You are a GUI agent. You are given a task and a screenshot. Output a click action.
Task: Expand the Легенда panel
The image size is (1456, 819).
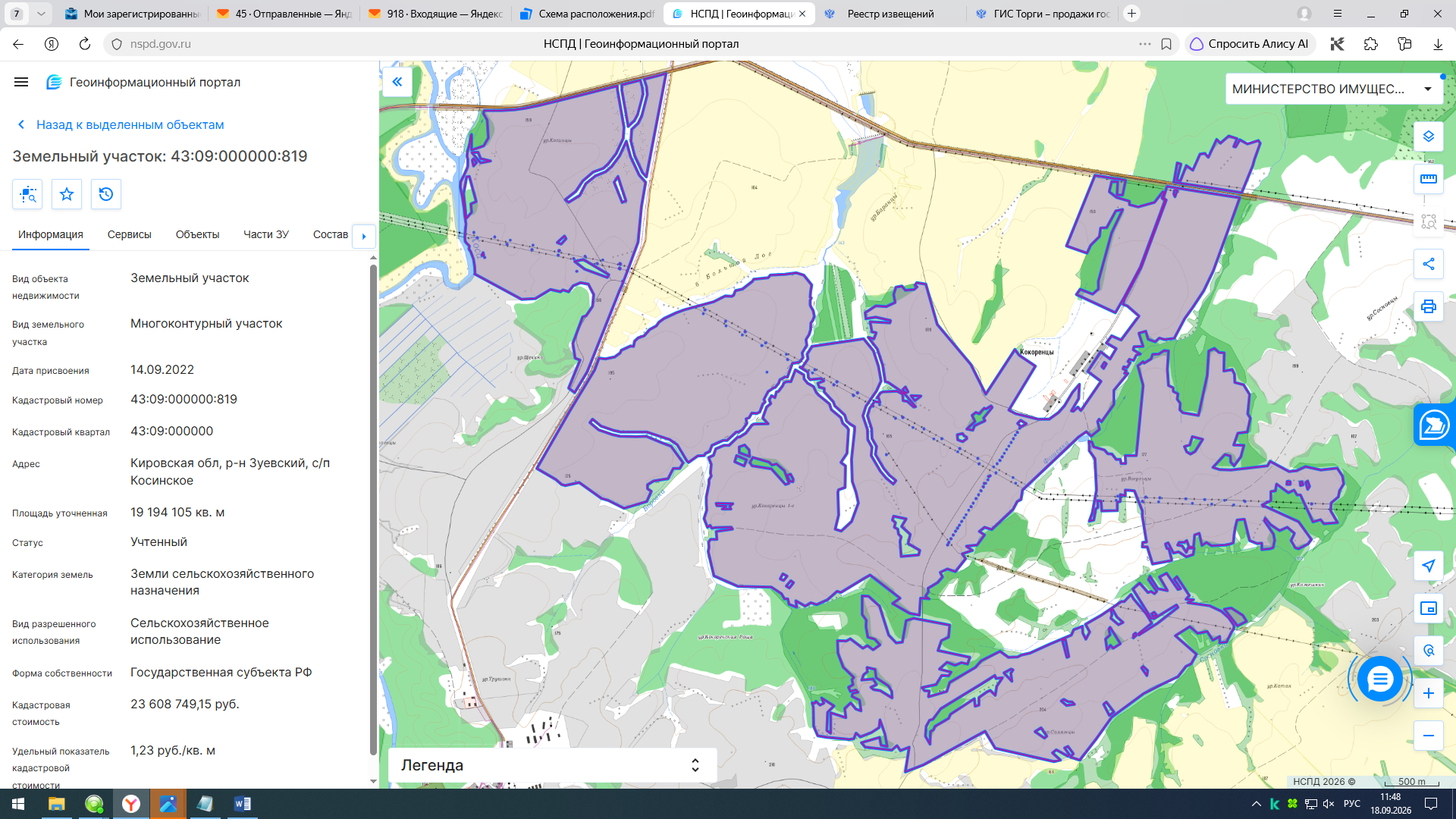point(552,765)
